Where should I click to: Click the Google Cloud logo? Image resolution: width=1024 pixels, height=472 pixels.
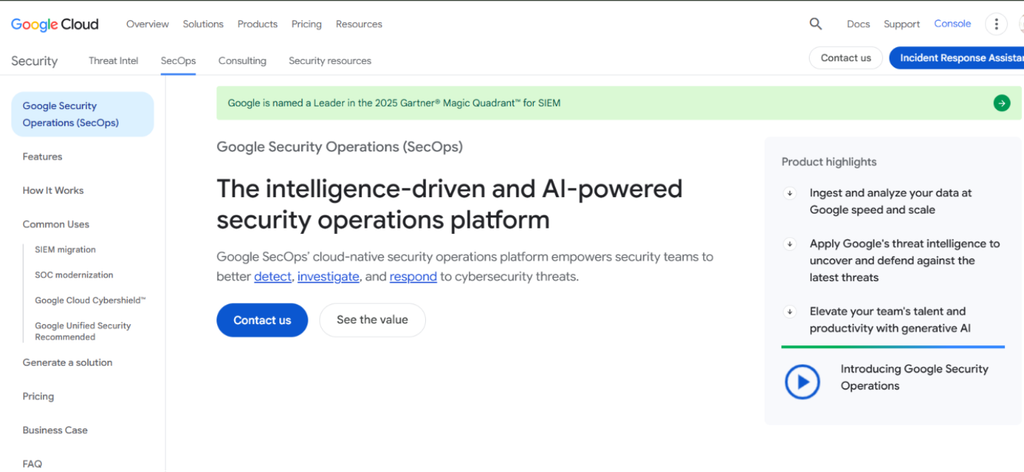[55, 24]
